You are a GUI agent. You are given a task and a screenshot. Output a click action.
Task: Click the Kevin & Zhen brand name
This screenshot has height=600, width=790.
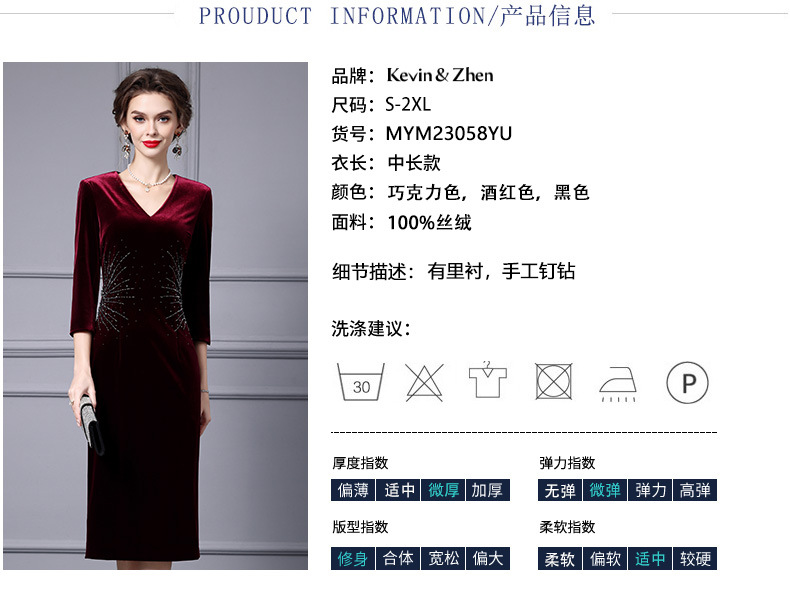(440, 76)
